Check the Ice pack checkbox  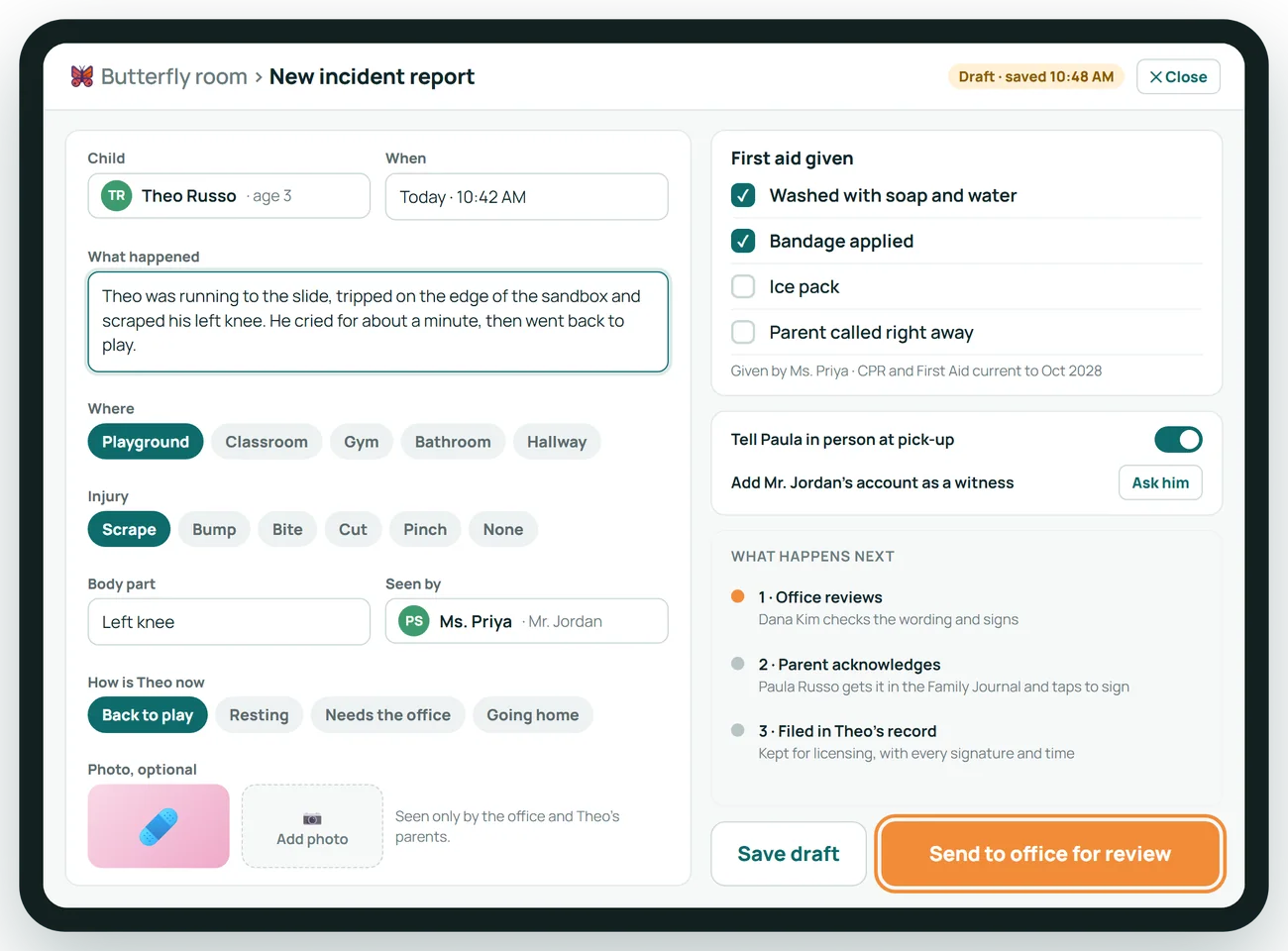pos(743,286)
